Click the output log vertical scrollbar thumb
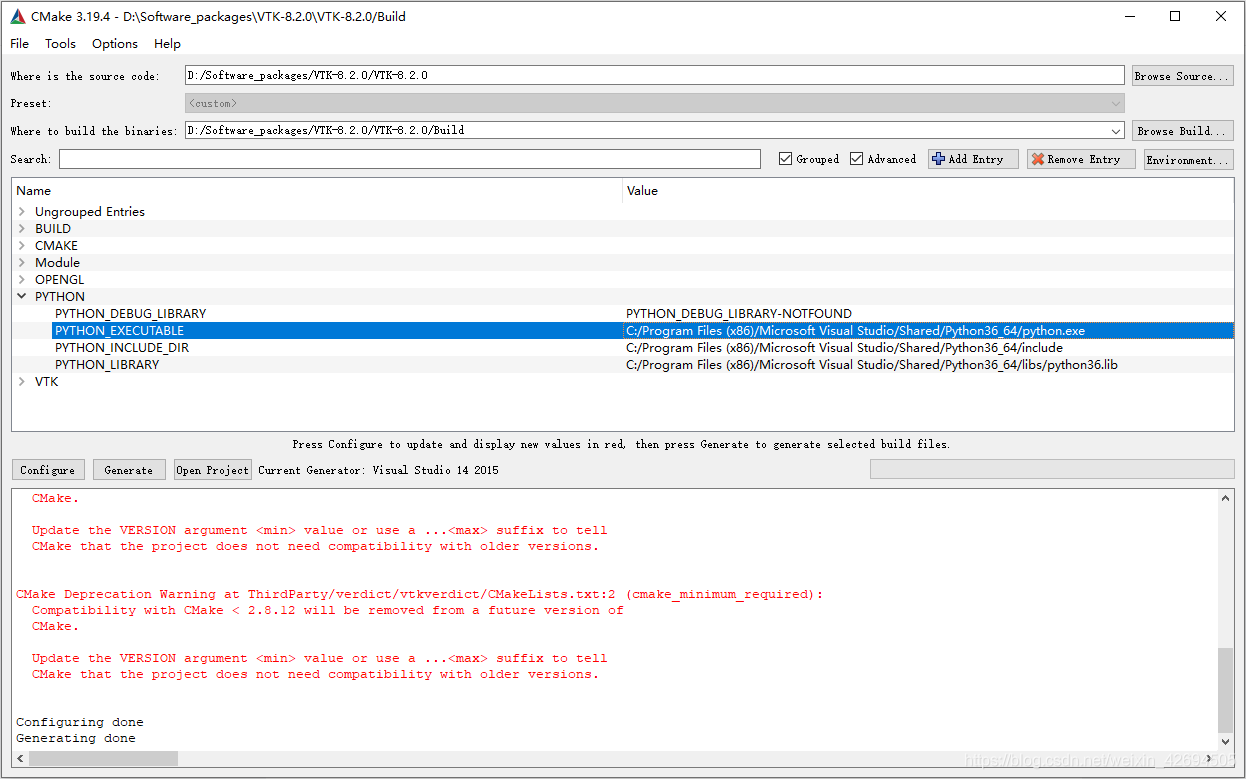This screenshot has height=779, width=1246. pos(1226,690)
